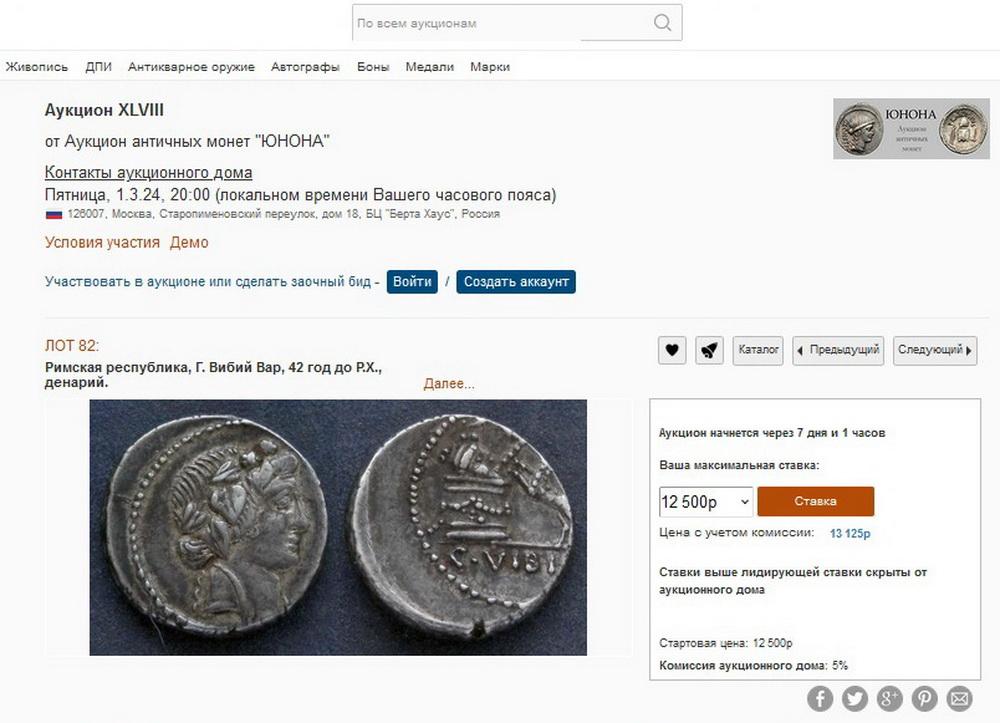This screenshot has height=723, width=1000.
Task: Expand lot description via Далее link
Action: tap(449, 384)
